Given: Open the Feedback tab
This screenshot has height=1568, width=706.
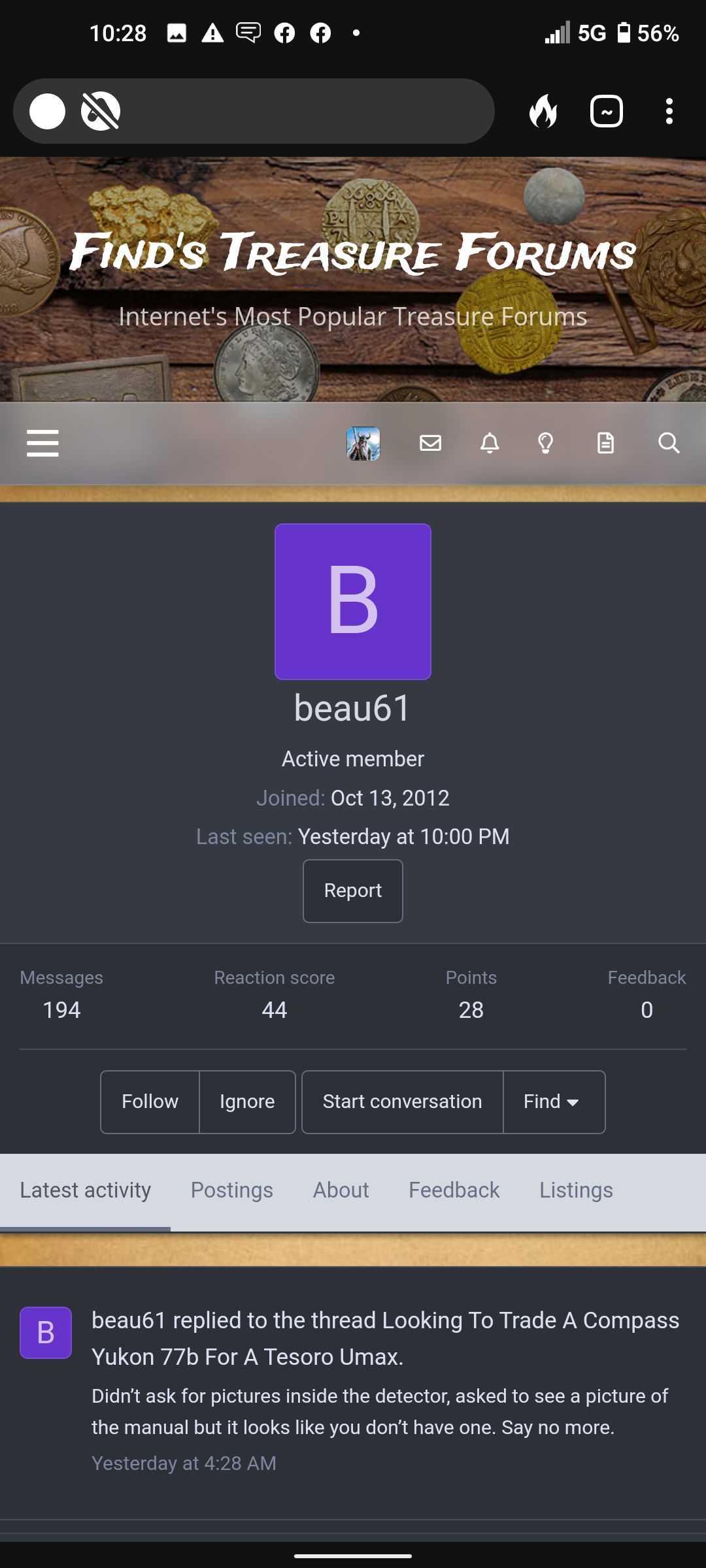Looking at the screenshot, I should click(x=454, y=1190).
